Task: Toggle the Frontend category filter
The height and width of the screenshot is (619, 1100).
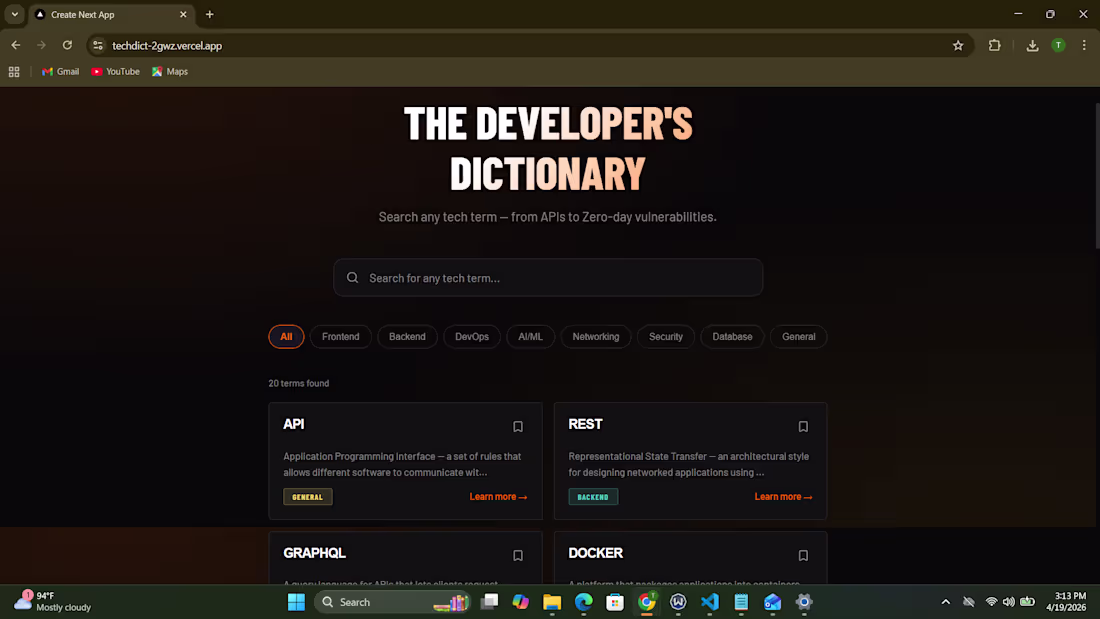Action: [x=340, y=336]
